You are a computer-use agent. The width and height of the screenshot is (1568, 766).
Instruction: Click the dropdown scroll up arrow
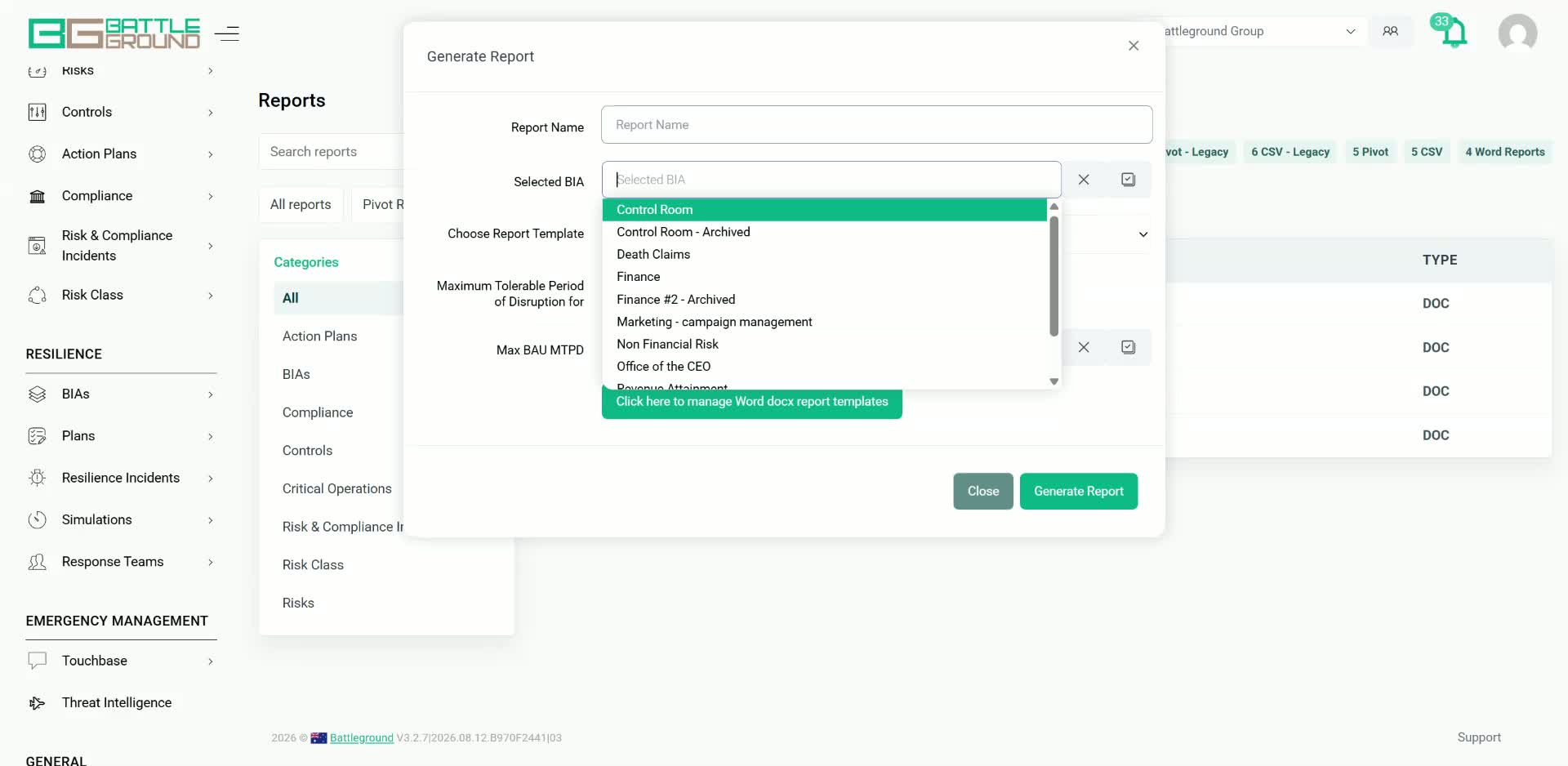(x=1053, y=206)
